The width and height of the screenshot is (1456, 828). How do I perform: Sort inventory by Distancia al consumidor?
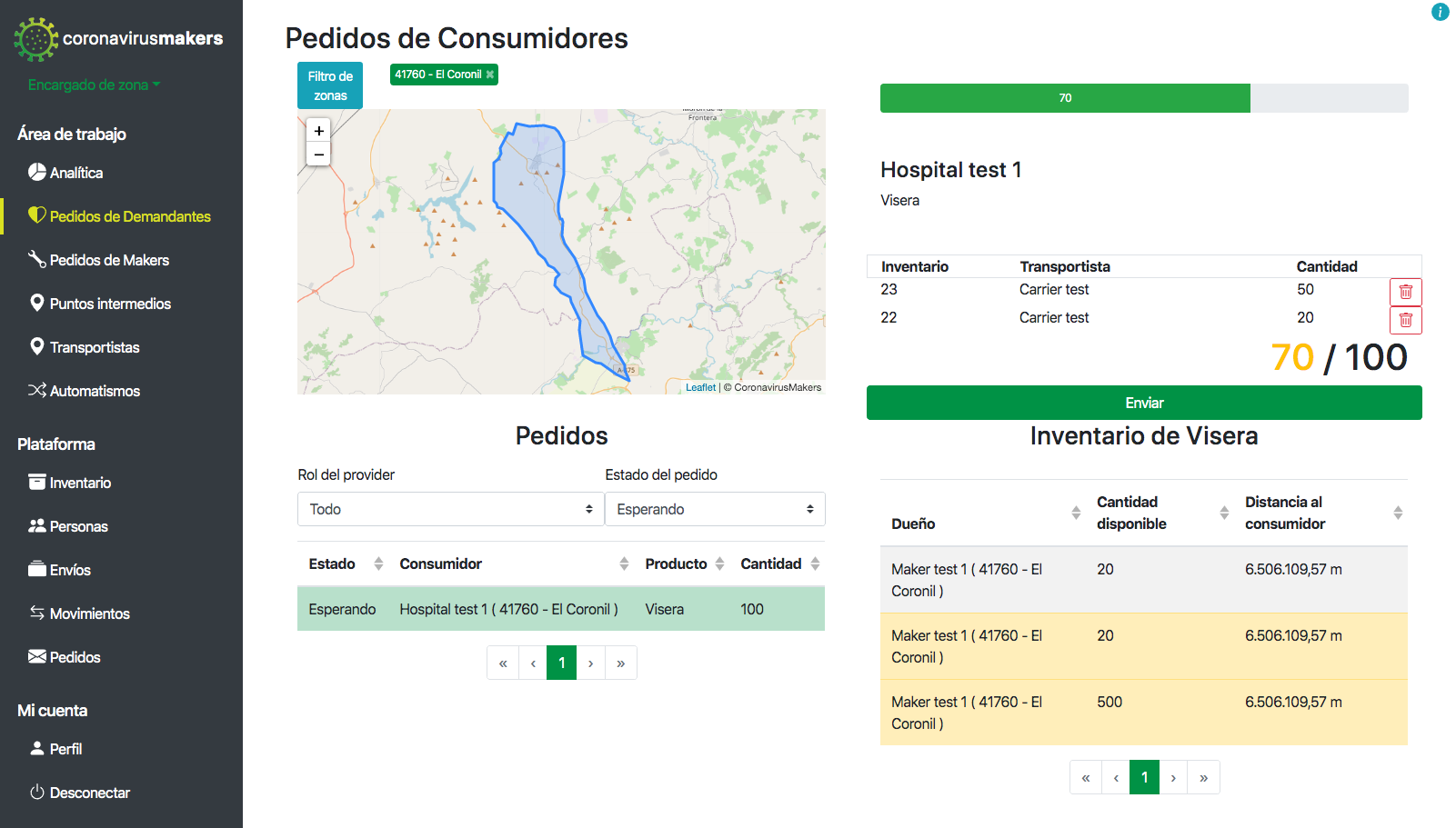1398,513
